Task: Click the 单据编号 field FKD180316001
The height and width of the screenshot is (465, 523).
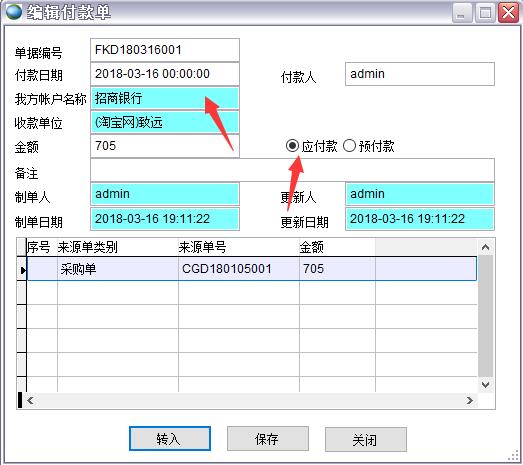Action: [x=165, y=50]
